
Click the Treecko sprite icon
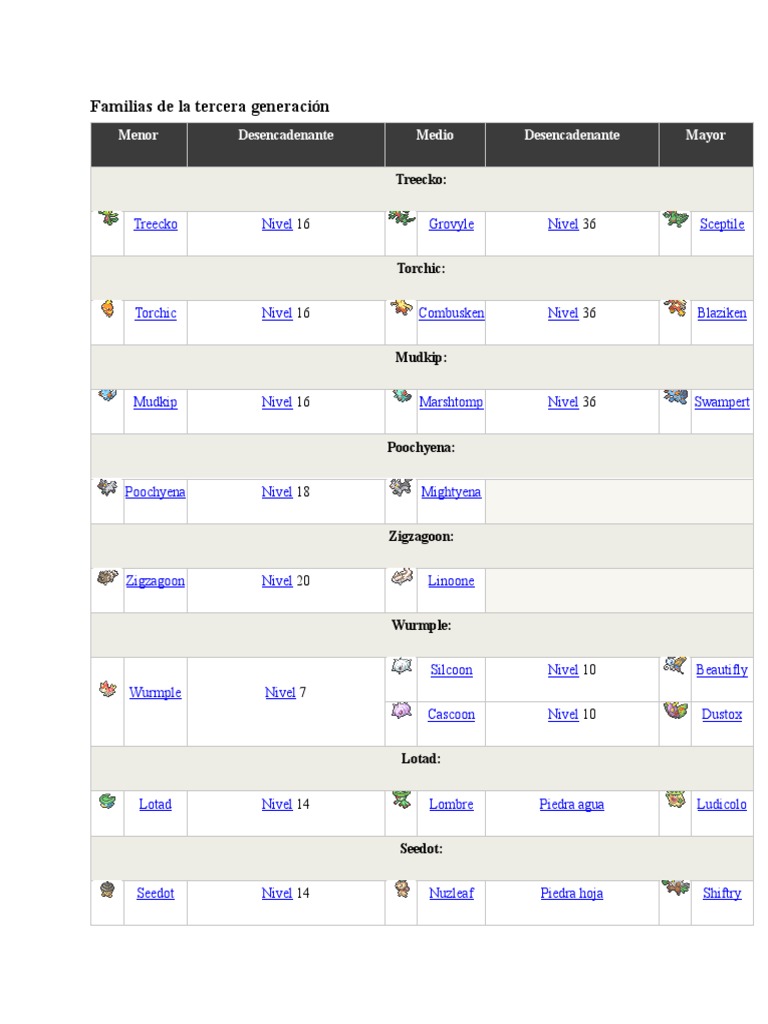[109, 217]
